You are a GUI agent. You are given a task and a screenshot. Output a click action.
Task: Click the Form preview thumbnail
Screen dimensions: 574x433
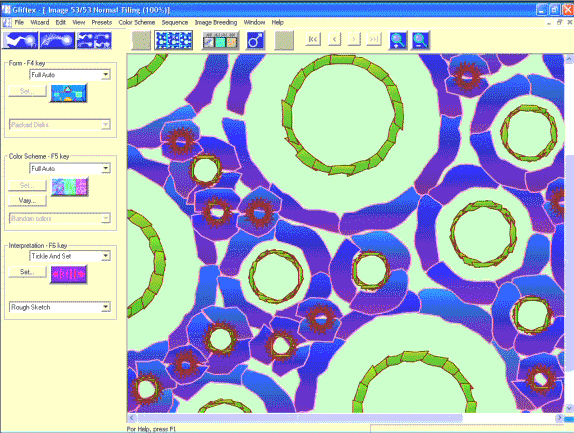[x=68, y=93]
